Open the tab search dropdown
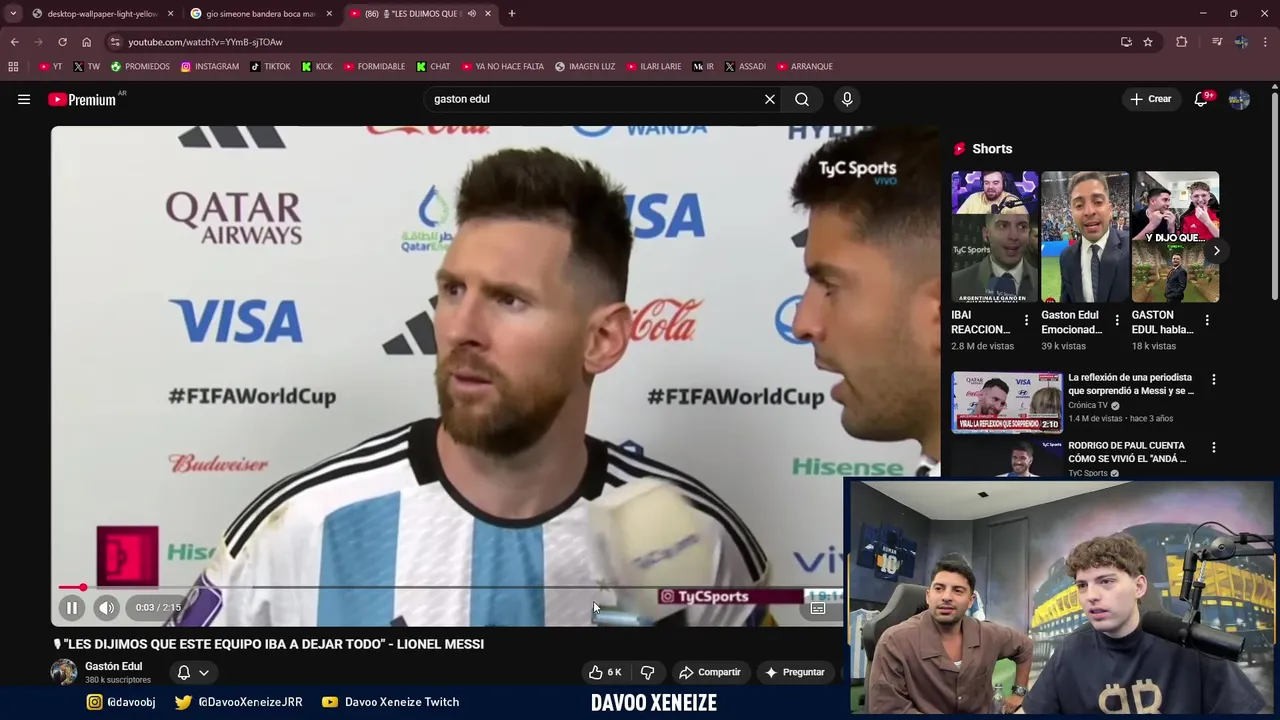Viewport: 1280px width, 720px height. (12, 14)
